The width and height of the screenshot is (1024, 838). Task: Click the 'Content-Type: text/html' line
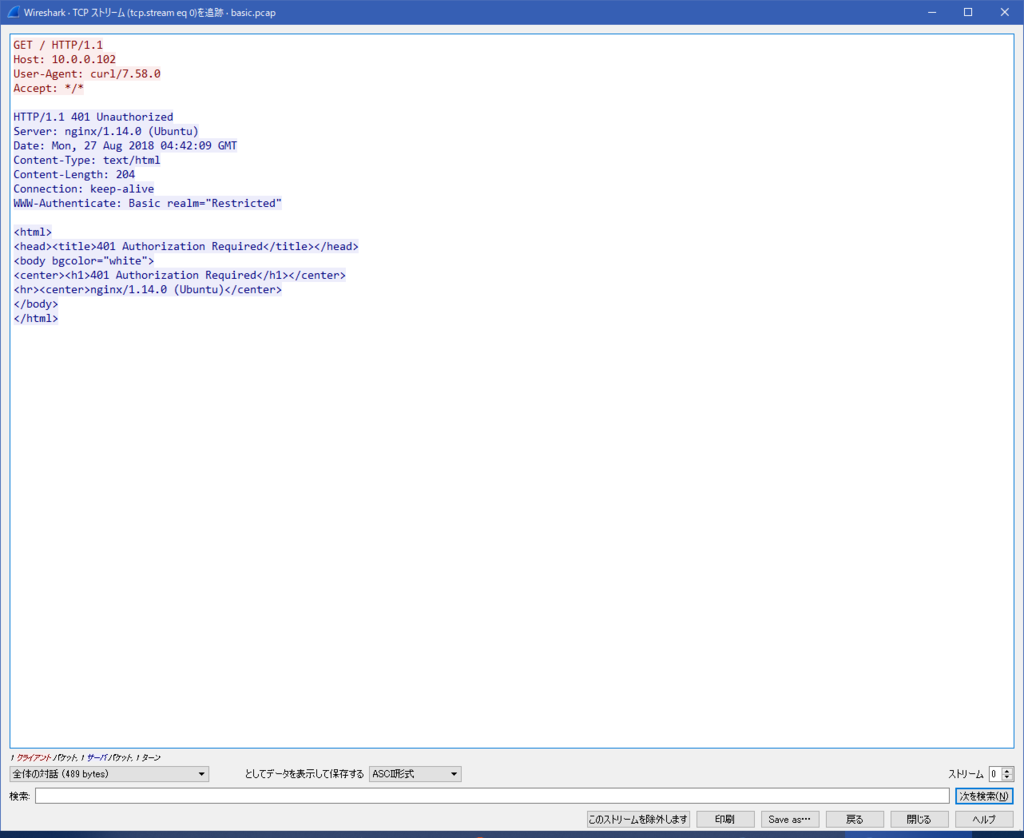[87, 160]
